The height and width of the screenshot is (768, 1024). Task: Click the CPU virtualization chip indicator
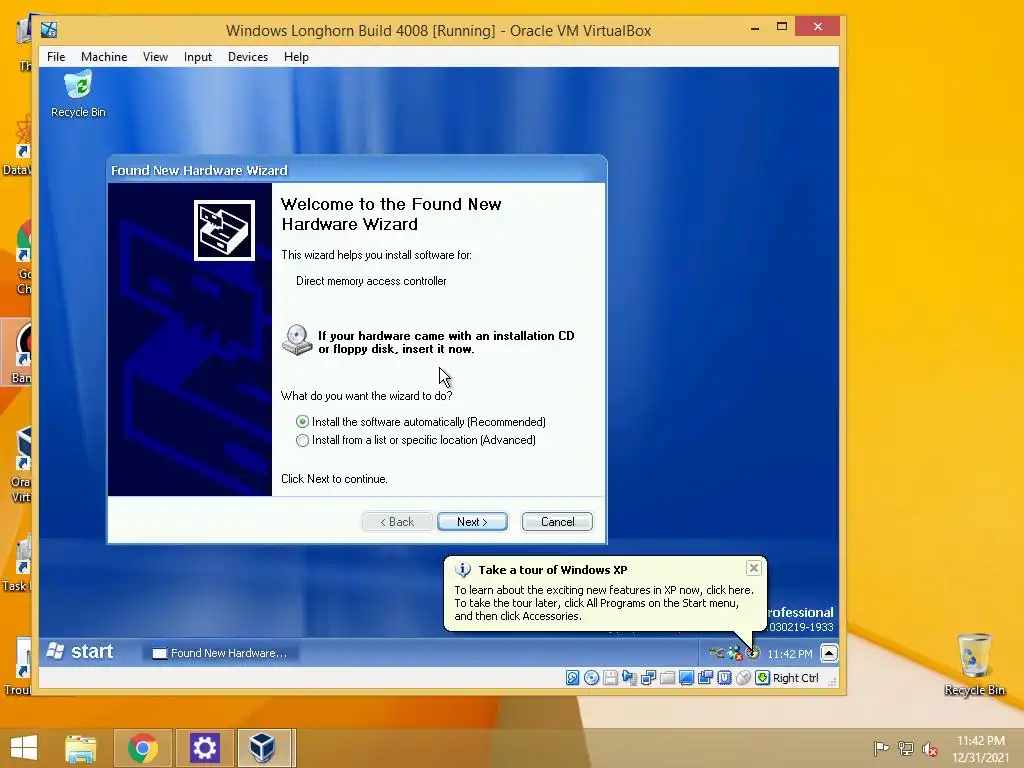click(724, 678)
